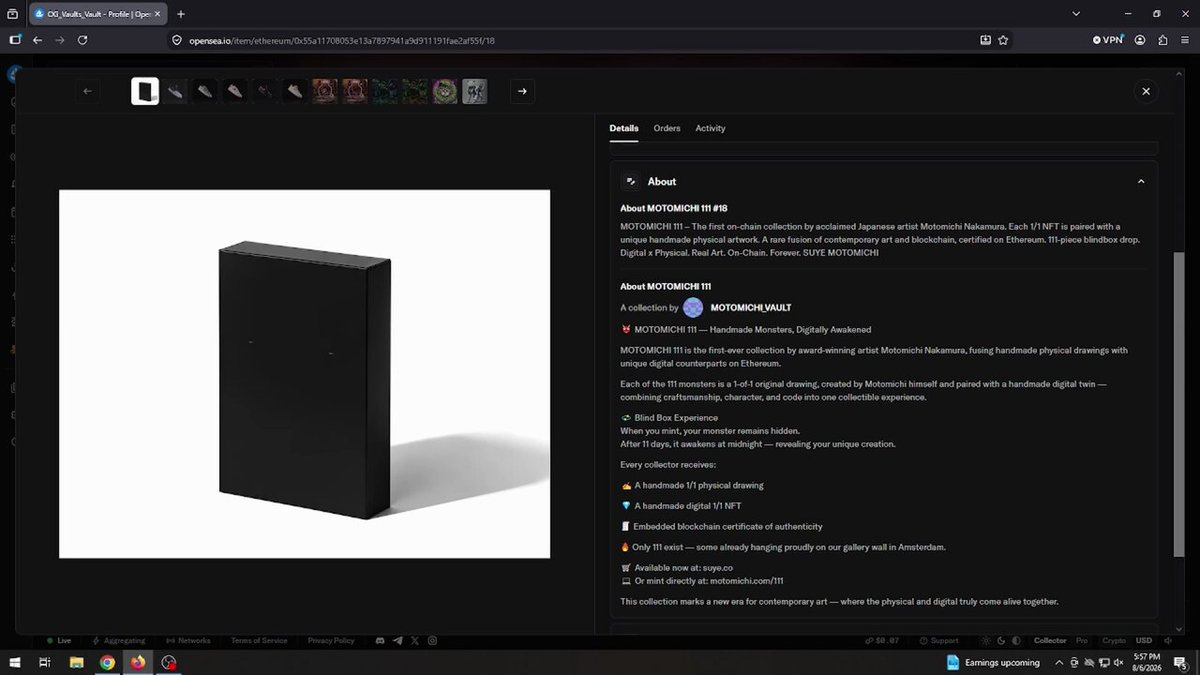This screenshot has height=675, width=1200.
Task: Expand the list of all browser tabs
Action: coord(1076,14)
